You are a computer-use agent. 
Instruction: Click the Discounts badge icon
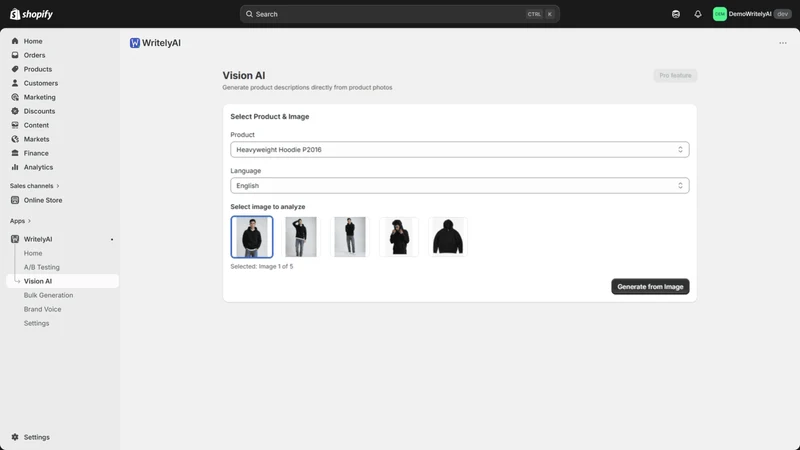tap(15, 111)
